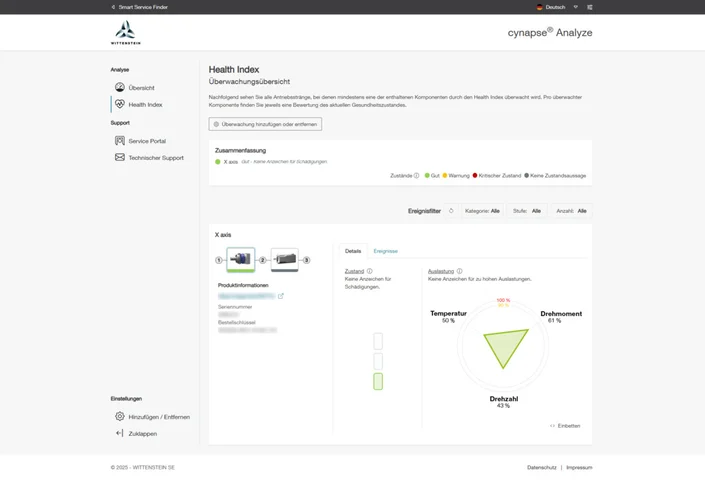Image resolution: width=705 pixels, height=480 pixels.
Task: Expand the Stufe filter dropdown
Action: [x=526, y=211]
